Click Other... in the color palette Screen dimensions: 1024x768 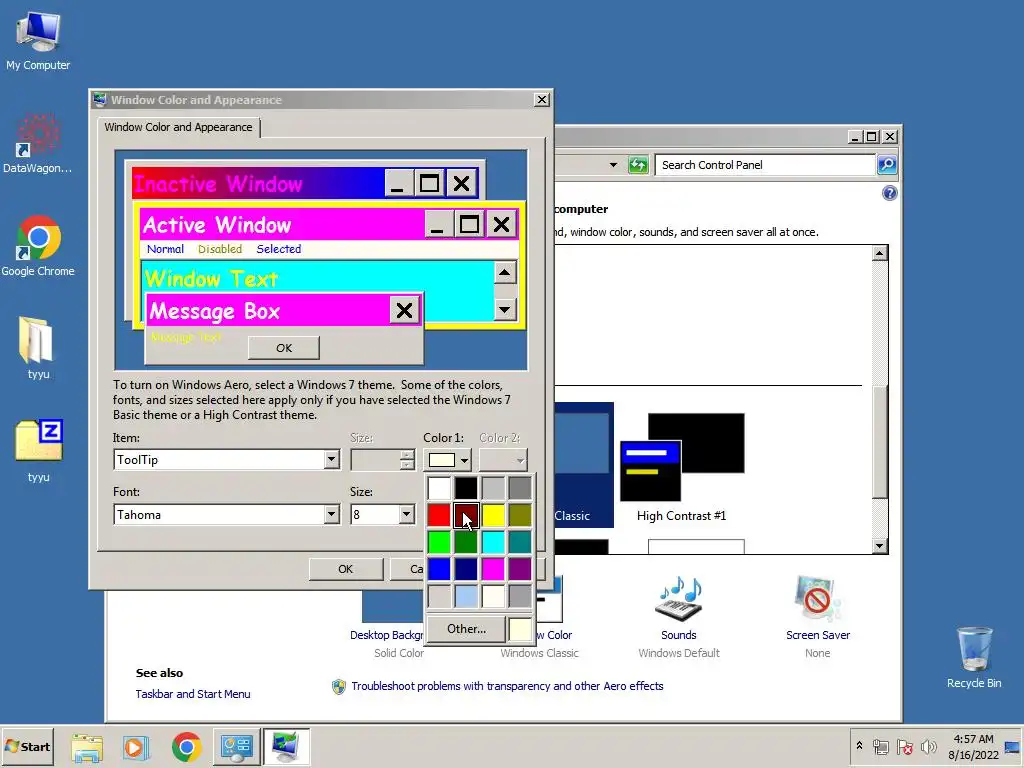pos(466,628)
